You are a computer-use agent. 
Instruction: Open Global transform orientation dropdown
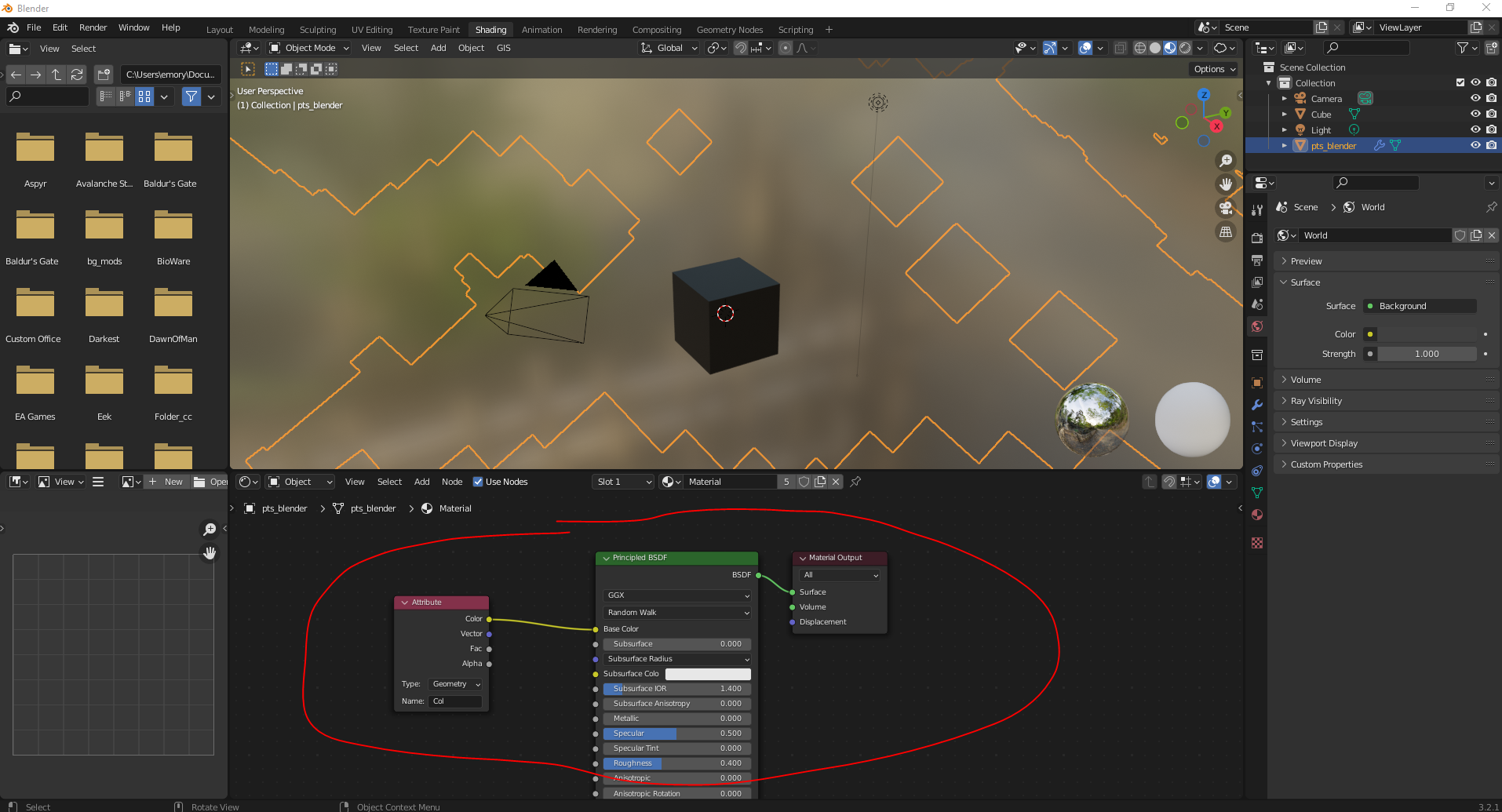click(x=669, y=48)
